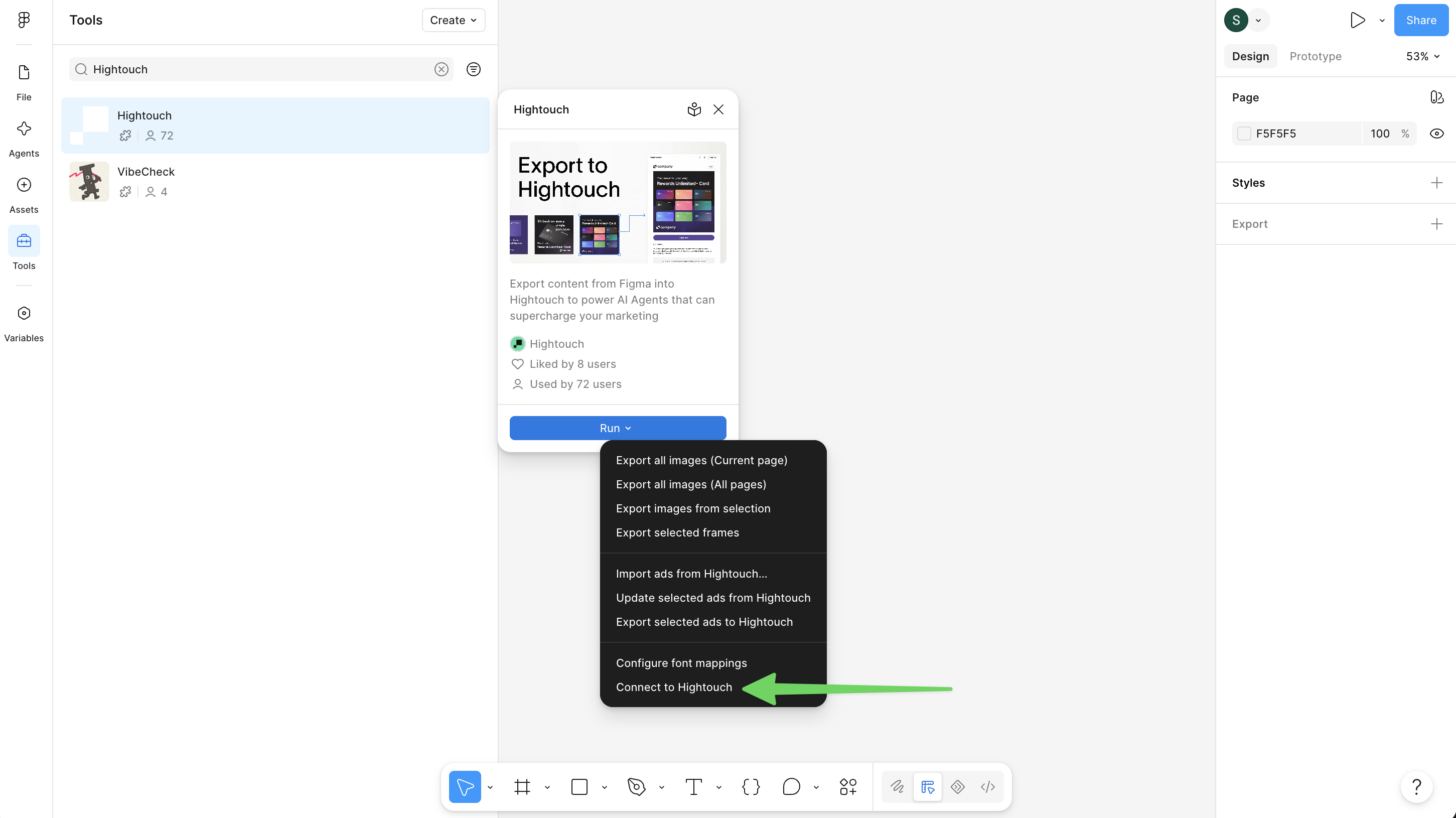
Task: Open the 53% zoom dropdown
Action: 1423,57
